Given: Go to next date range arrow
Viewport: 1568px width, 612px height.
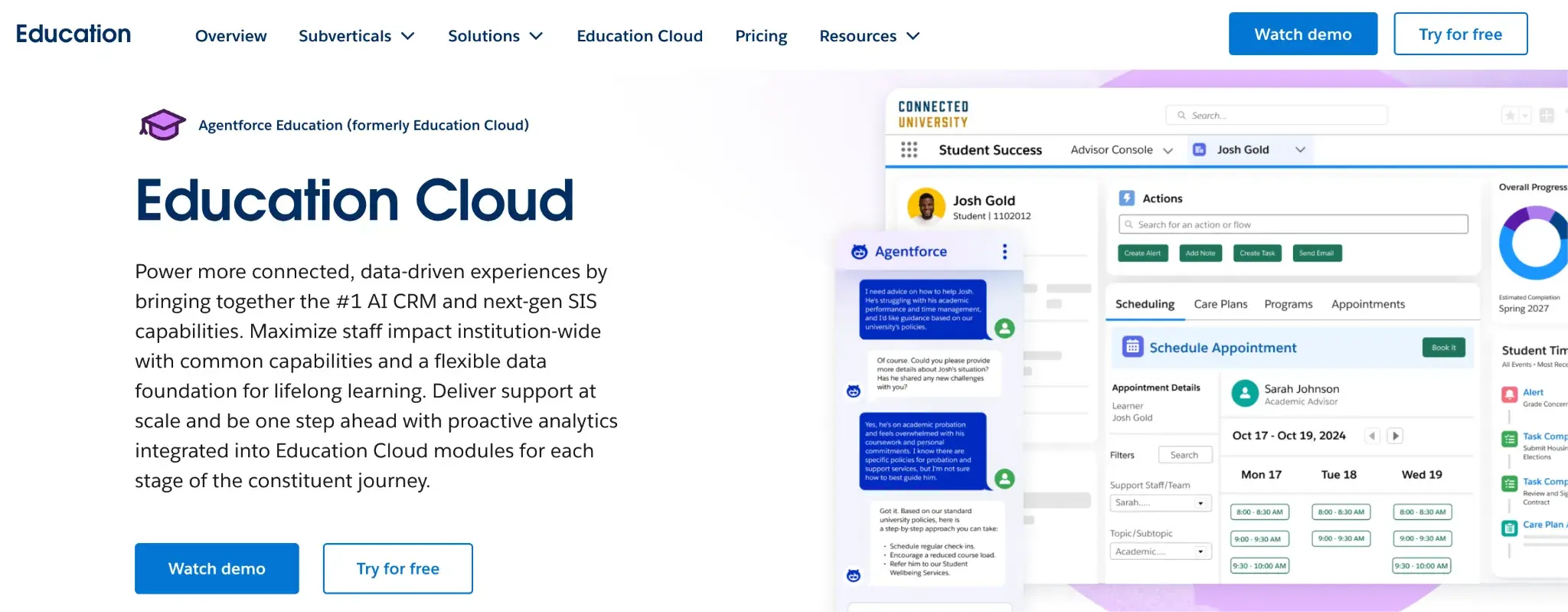Looking at the screenshot, I should 1395,436.
